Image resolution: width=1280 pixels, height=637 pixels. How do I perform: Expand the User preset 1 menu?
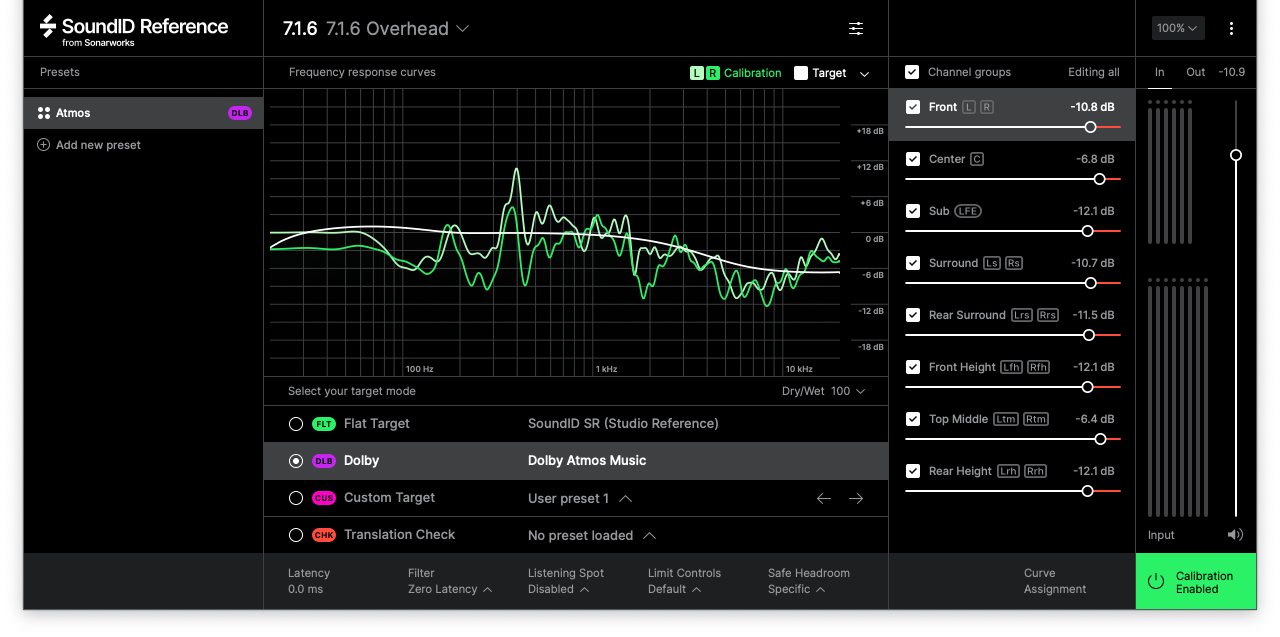580,498
